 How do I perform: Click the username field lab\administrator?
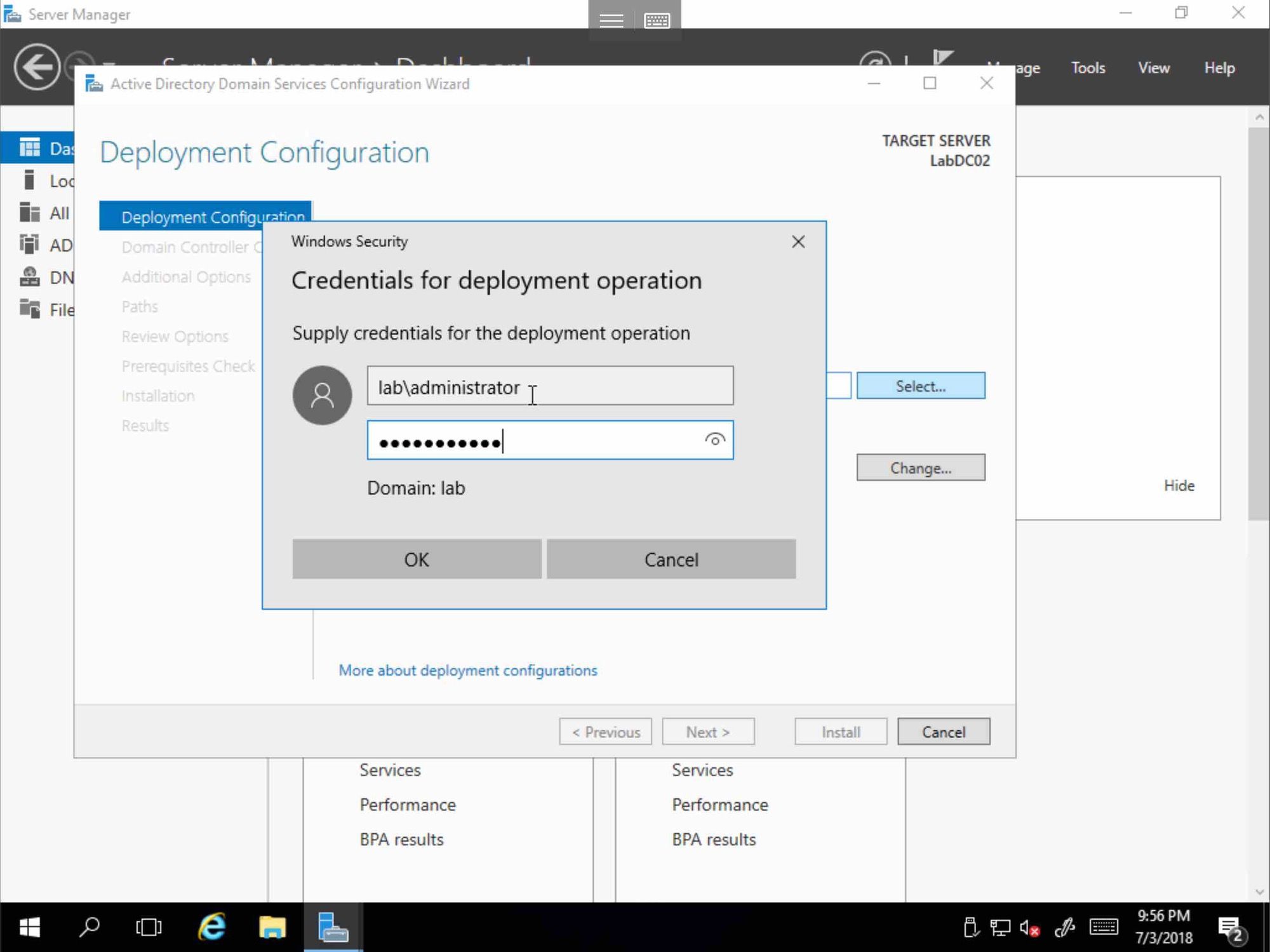pyautogui.click(x=550, y=385)
